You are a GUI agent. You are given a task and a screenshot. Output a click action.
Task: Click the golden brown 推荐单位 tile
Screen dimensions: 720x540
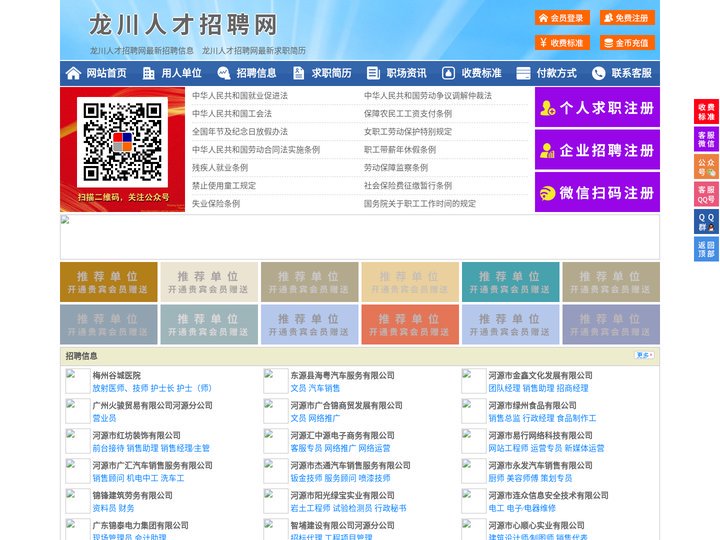click(x=108, y=282)
